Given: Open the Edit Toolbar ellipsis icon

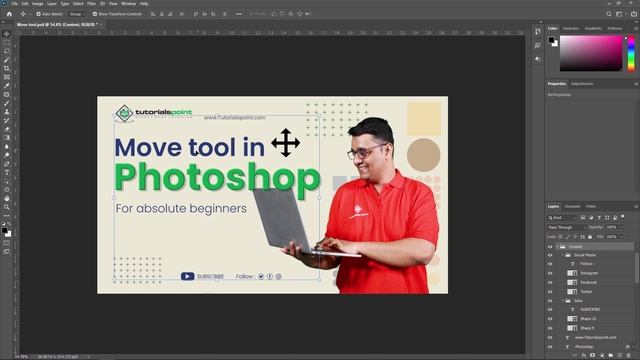Looking at the screenshot, I should pos(7,216).
